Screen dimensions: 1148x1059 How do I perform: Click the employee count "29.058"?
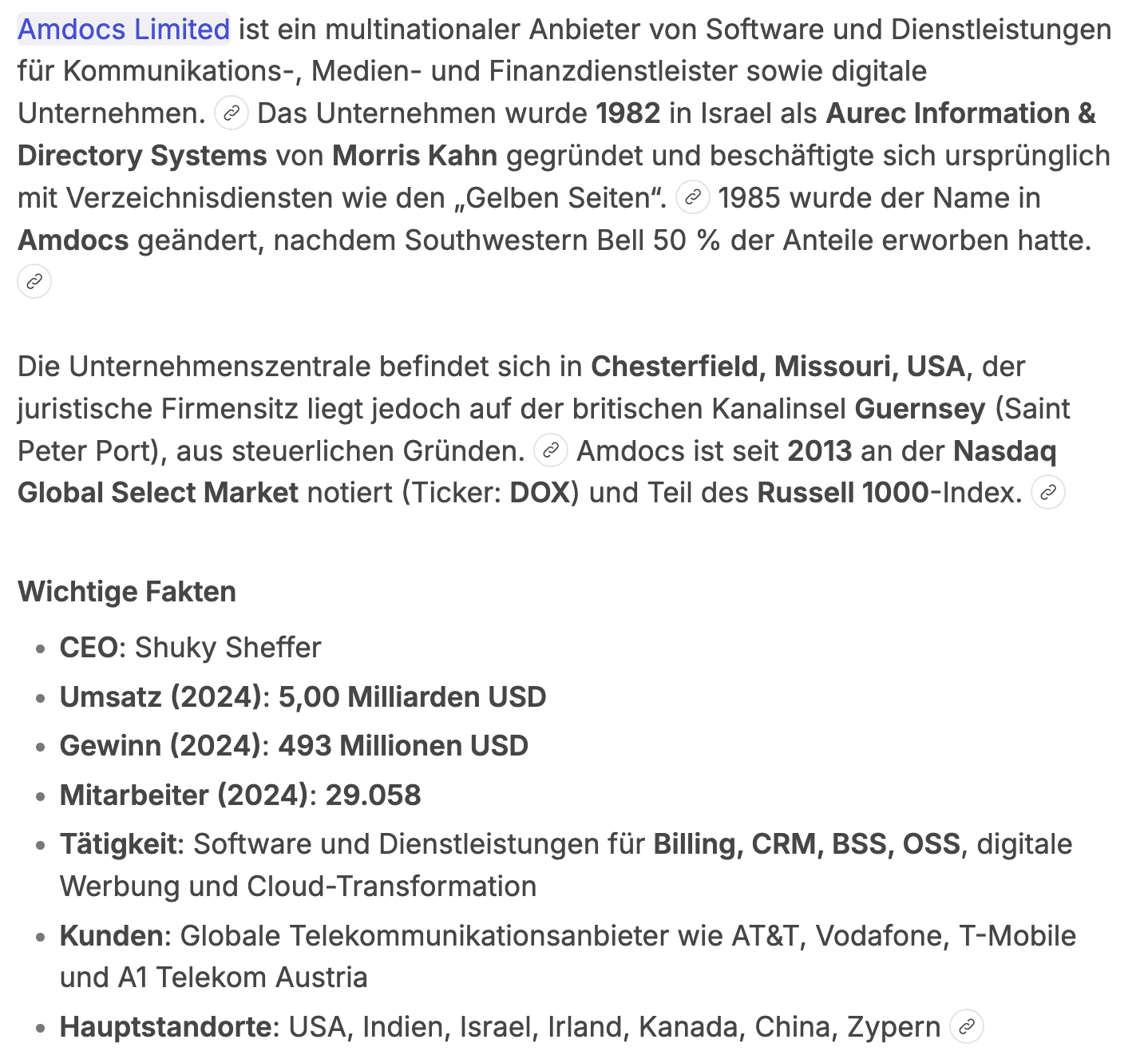(x=373, y=795)
